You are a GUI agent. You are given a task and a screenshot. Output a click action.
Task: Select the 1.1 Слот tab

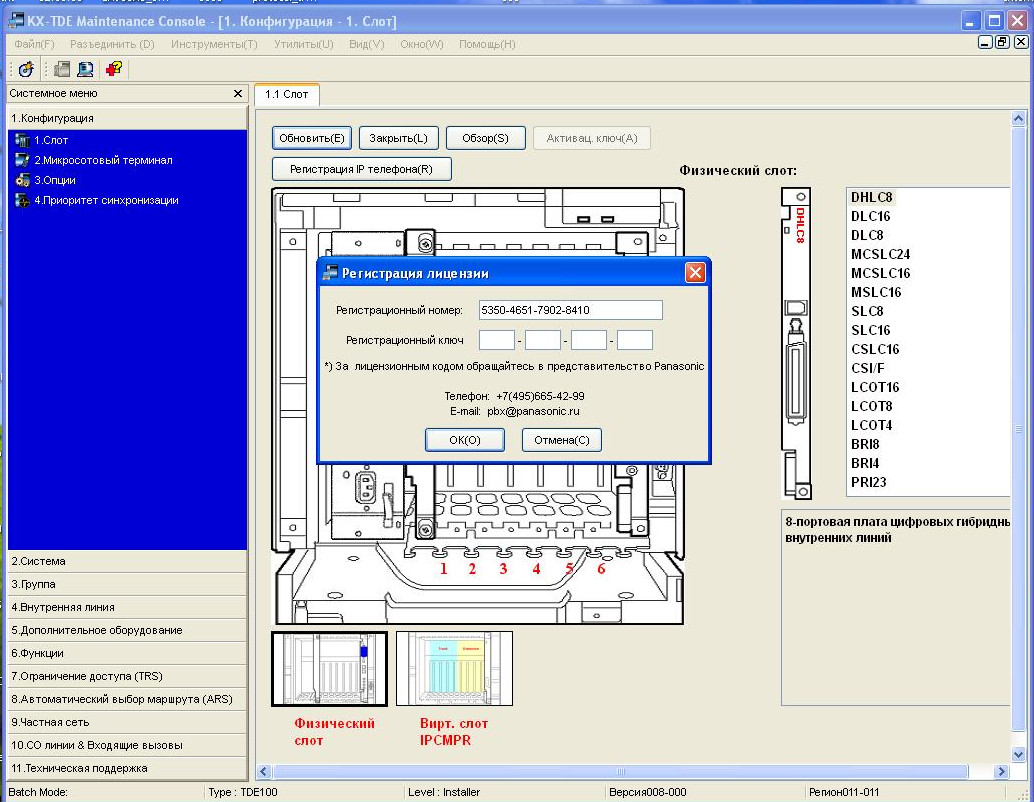[287, 94]
